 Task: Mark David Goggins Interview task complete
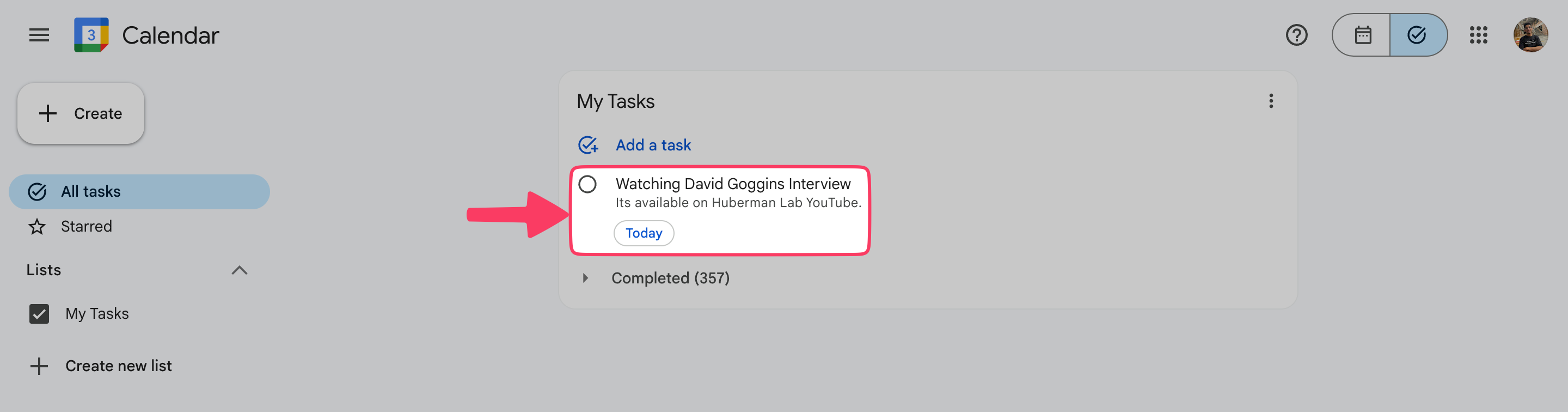[x=587, y=184]
